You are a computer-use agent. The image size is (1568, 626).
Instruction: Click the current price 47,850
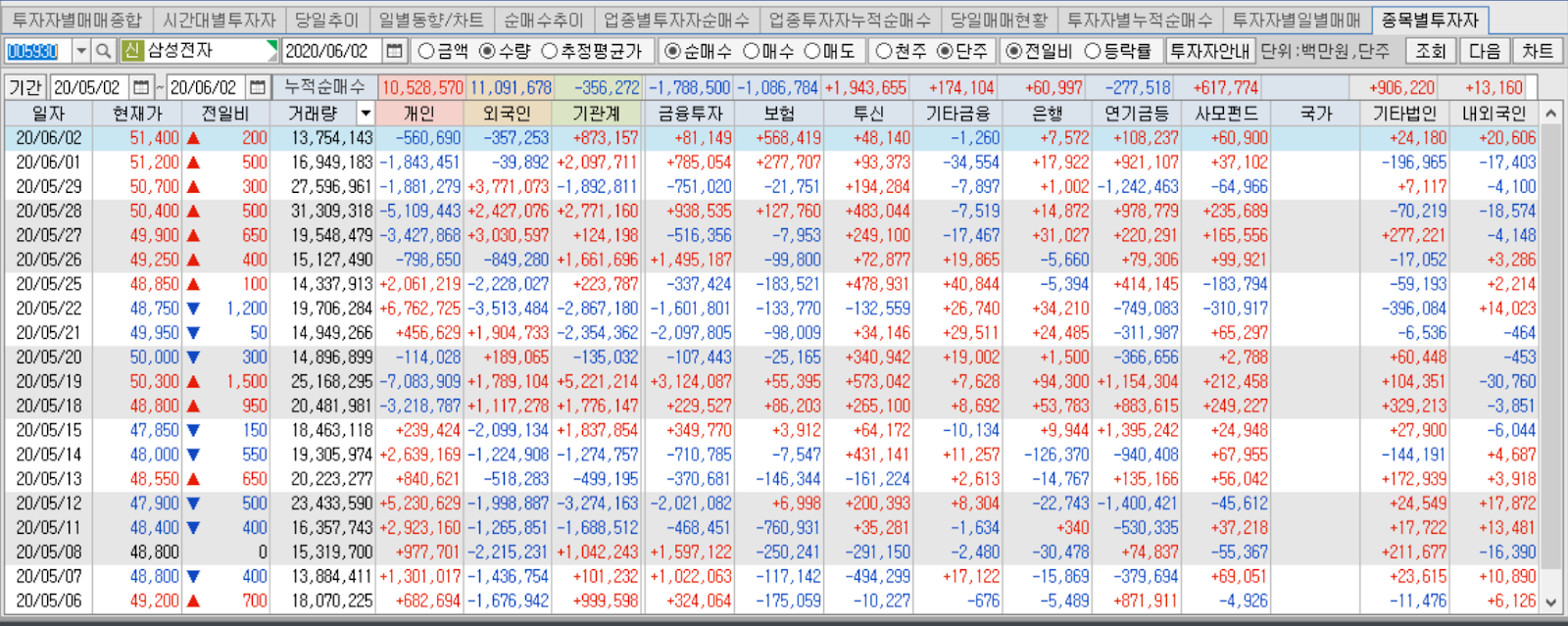tap(155, 430)
